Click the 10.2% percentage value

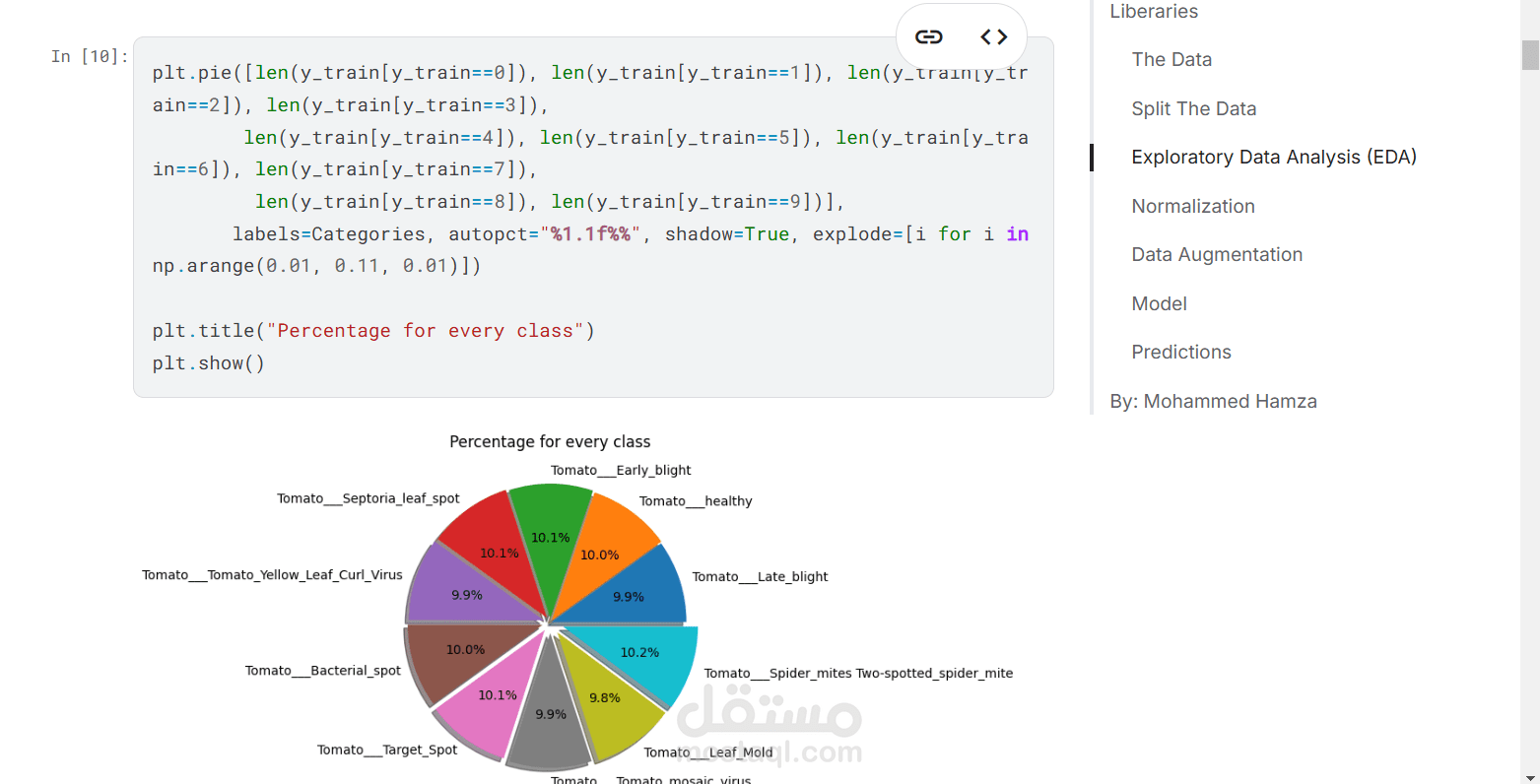[639, 653]
